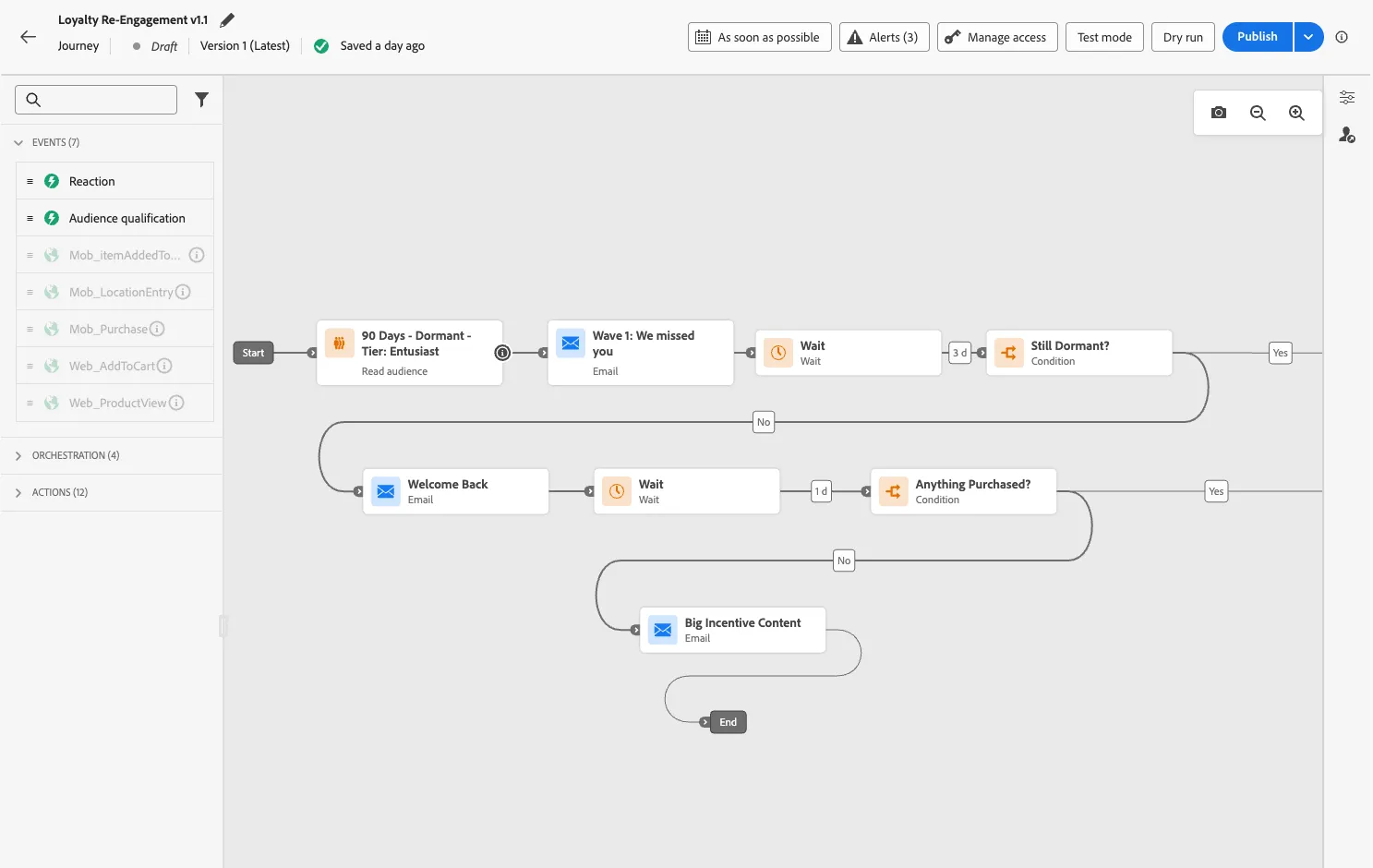Screen dimensions: 1373x868
Task: Show info for Web_AddToCart event
Action: [164, 366]
